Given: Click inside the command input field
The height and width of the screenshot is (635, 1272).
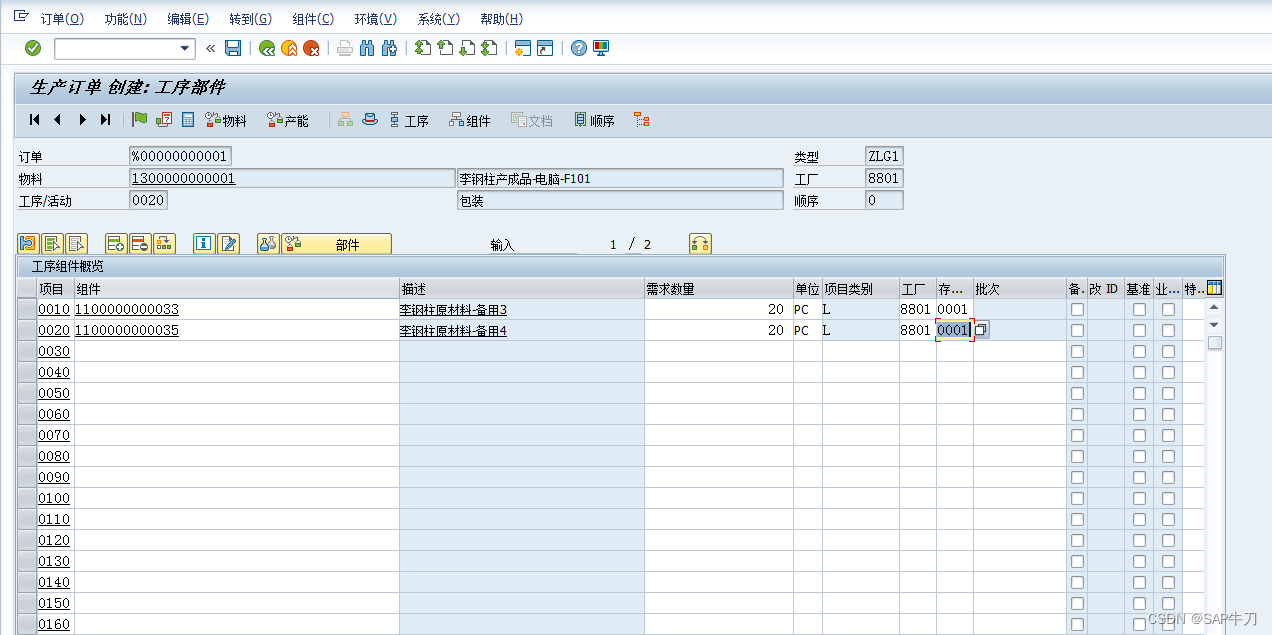Looking at the screenshot, I should pyautogui.click(x=115, y=48).
